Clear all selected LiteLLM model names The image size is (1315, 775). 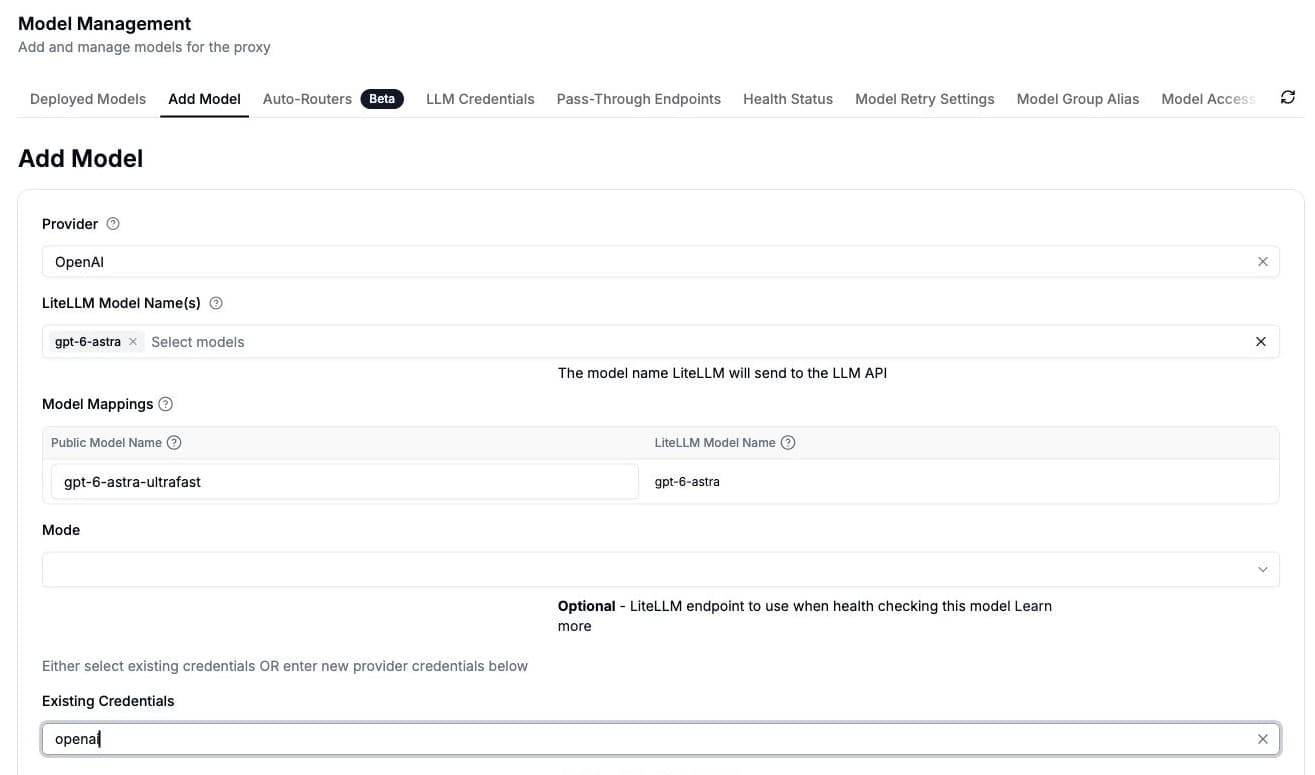click(x=1261, y=342)
